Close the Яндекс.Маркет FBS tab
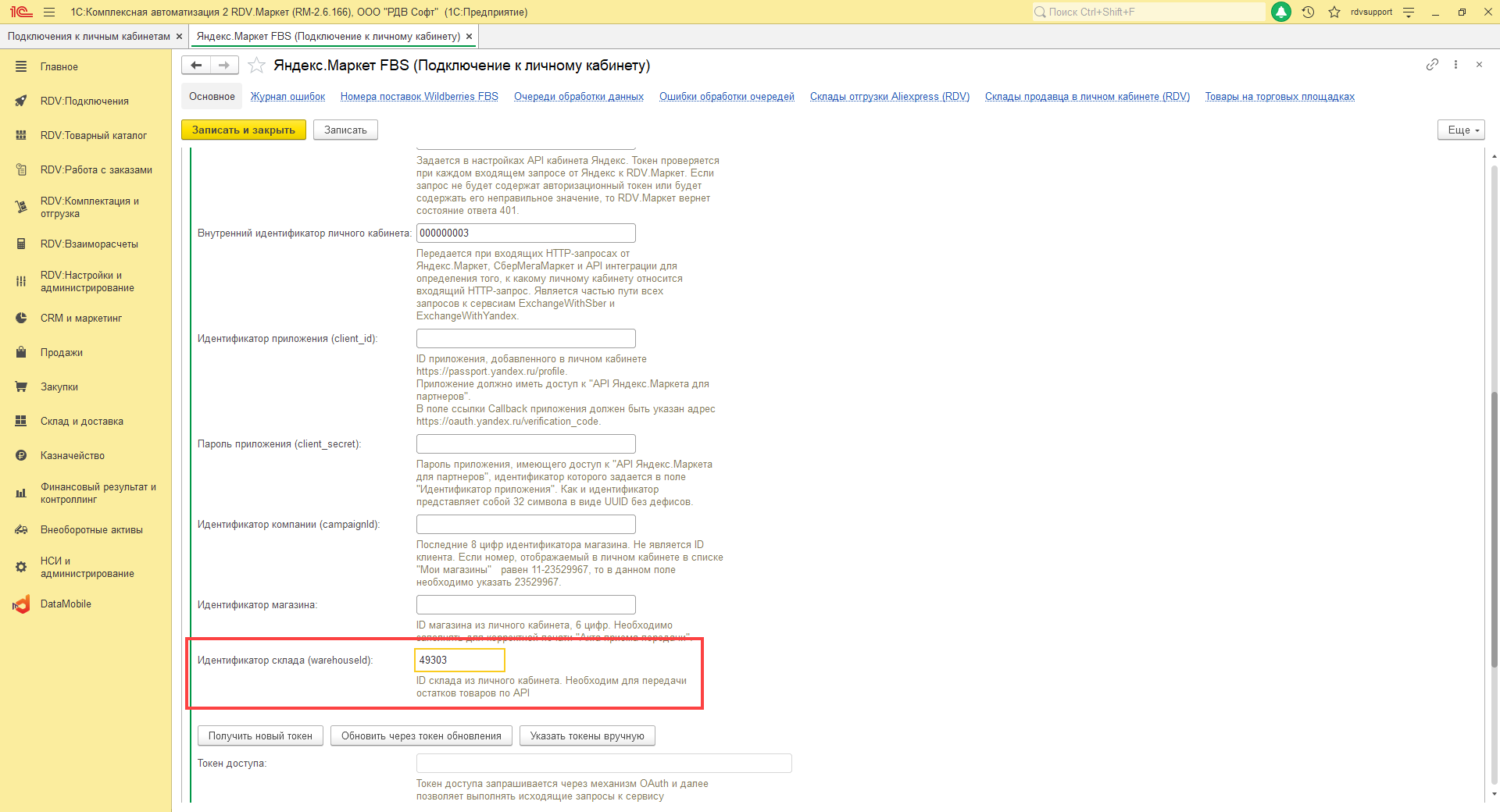This screenshot has width=1500, height=812. 469,37
